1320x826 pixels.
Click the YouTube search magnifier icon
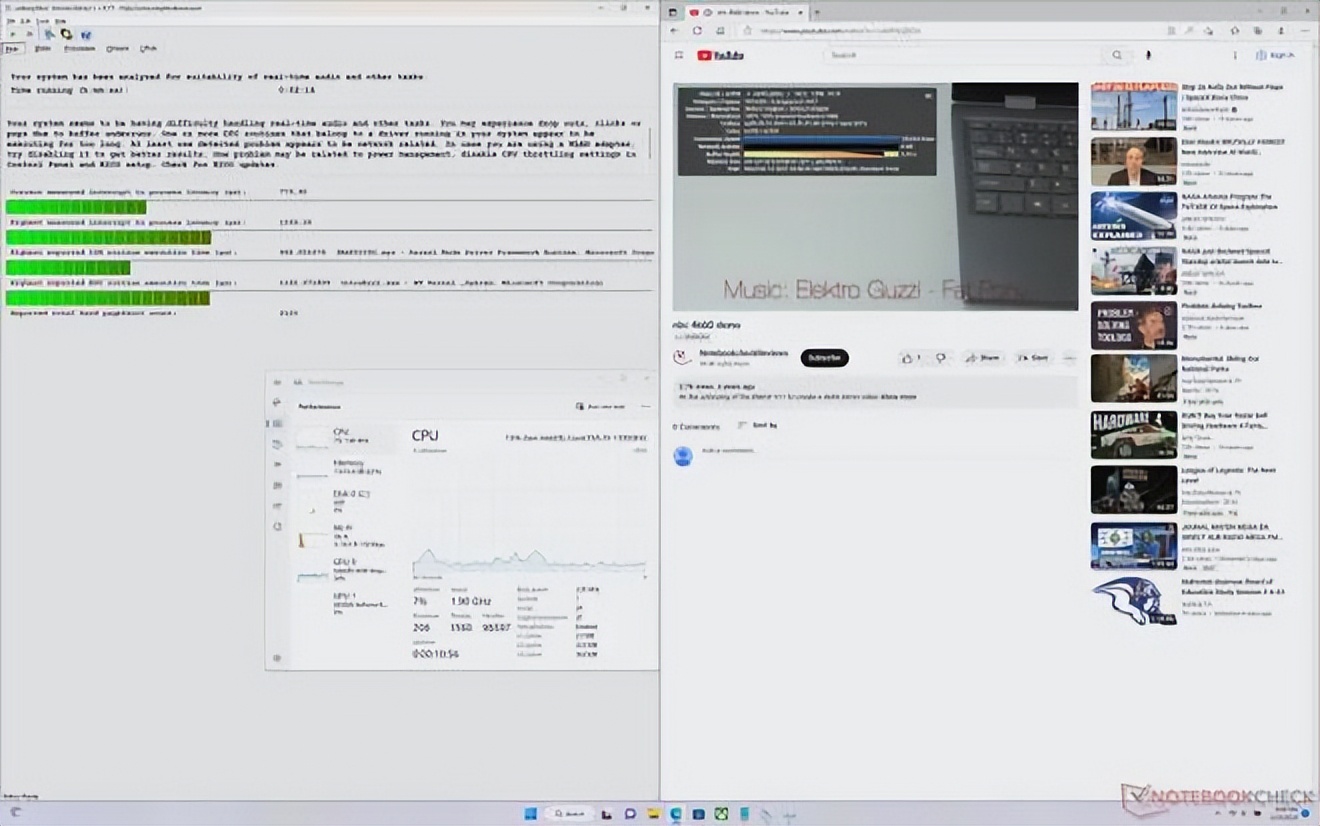[x=1117, y=56]
